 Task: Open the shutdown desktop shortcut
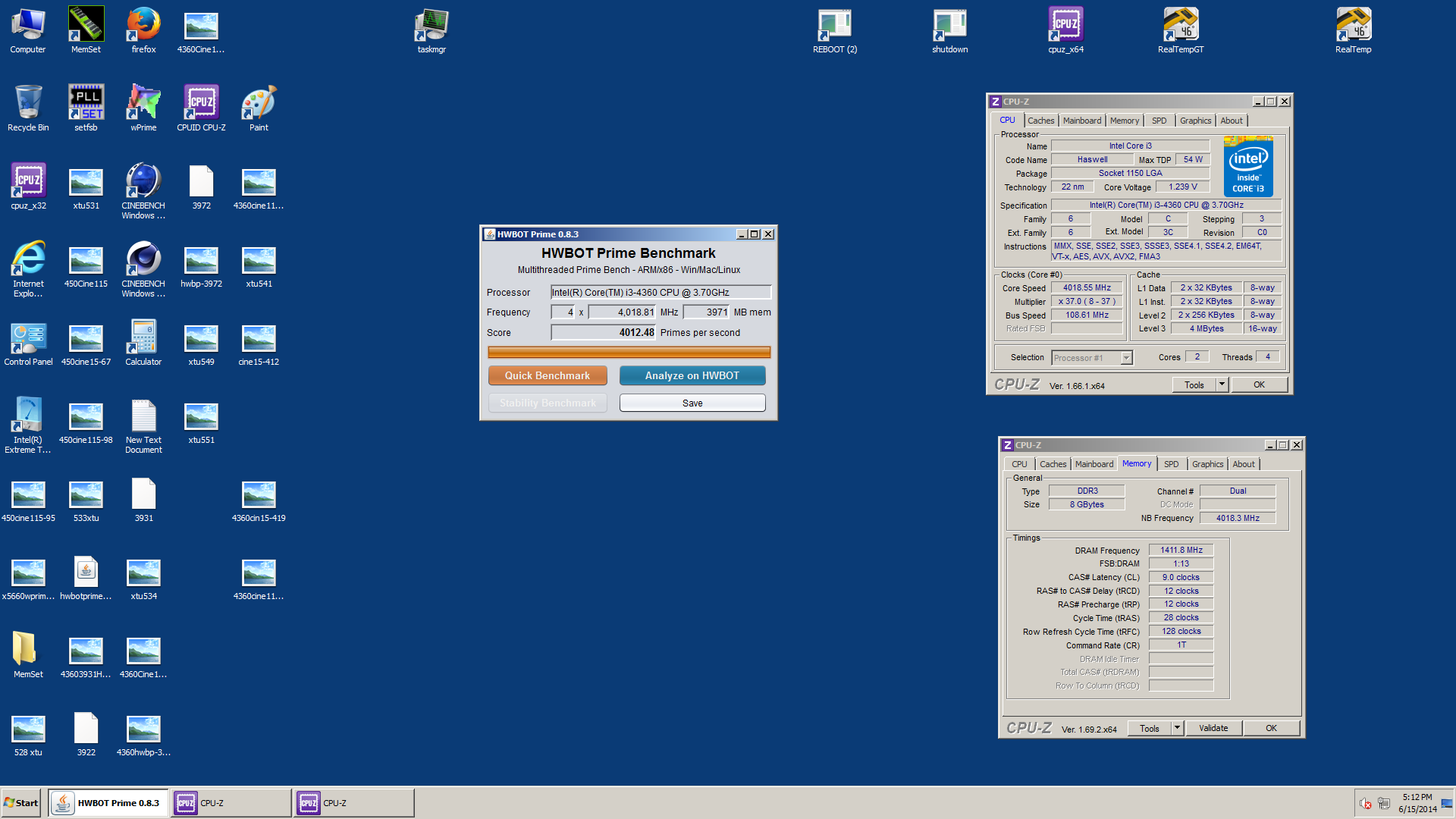(949, 30)
